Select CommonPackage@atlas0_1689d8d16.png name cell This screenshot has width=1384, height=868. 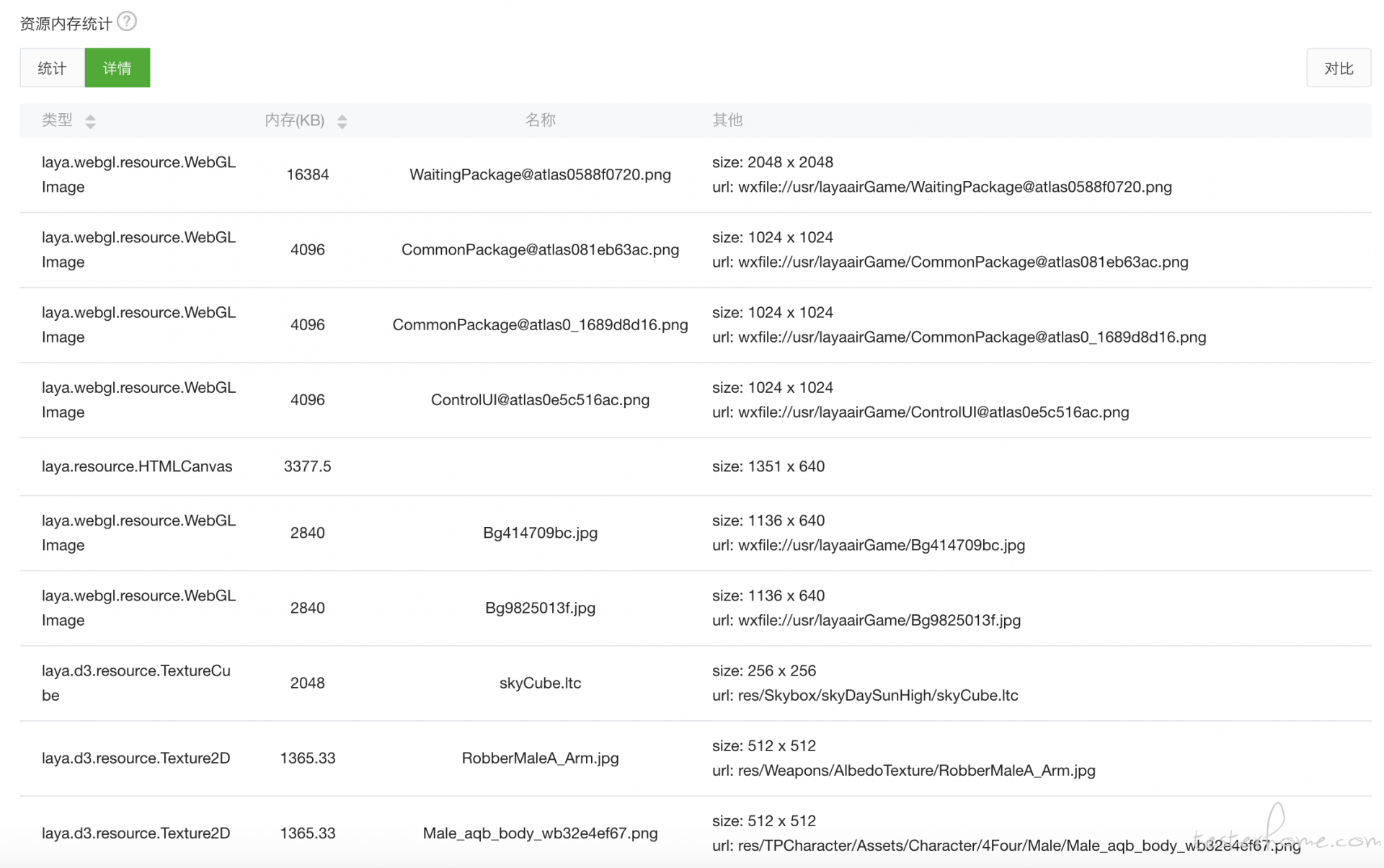tap(540, 324)
